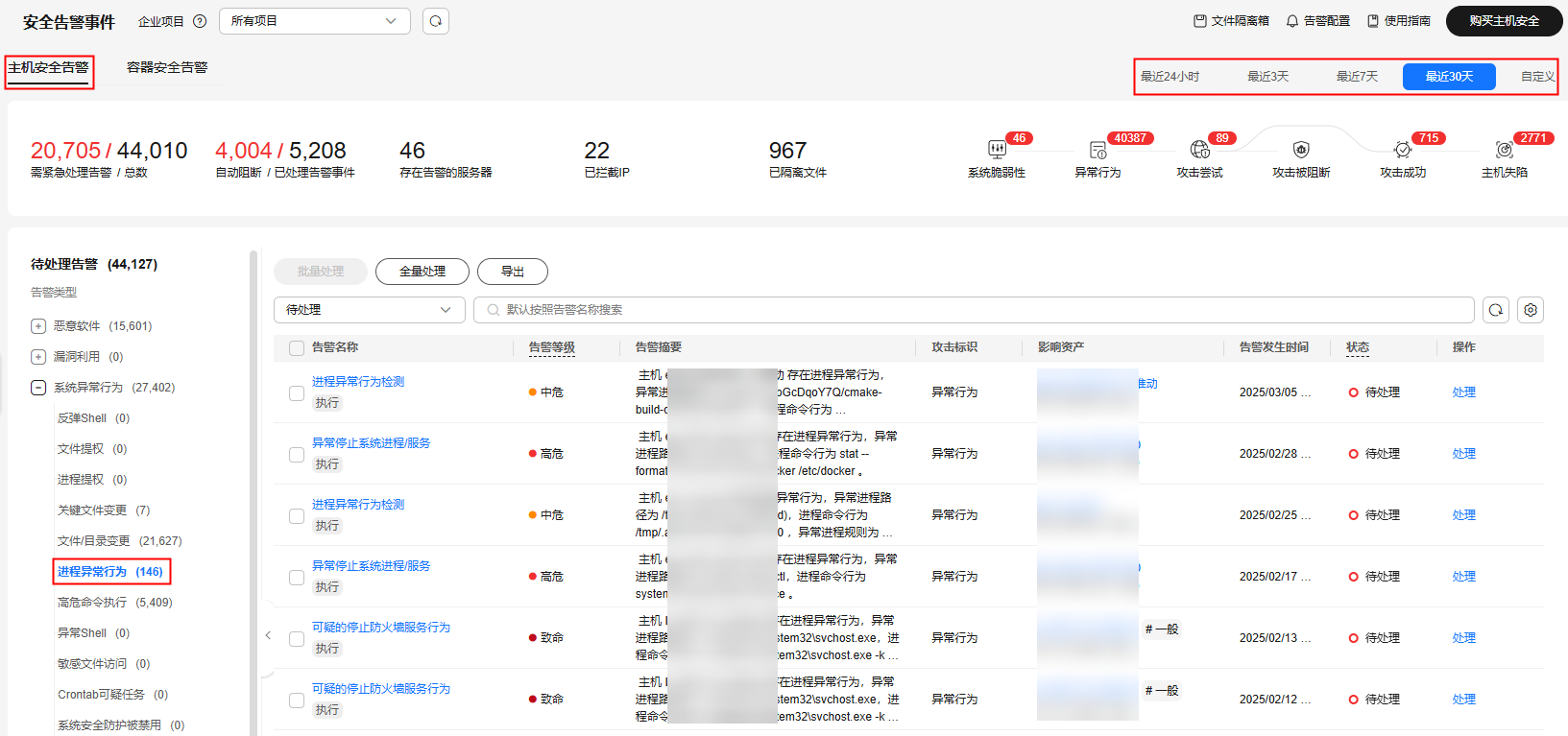Image resolution: width=1568 pixels, height=736 pixels.
Task: Select 最近30天 time range
Action: click(1449, 77)
